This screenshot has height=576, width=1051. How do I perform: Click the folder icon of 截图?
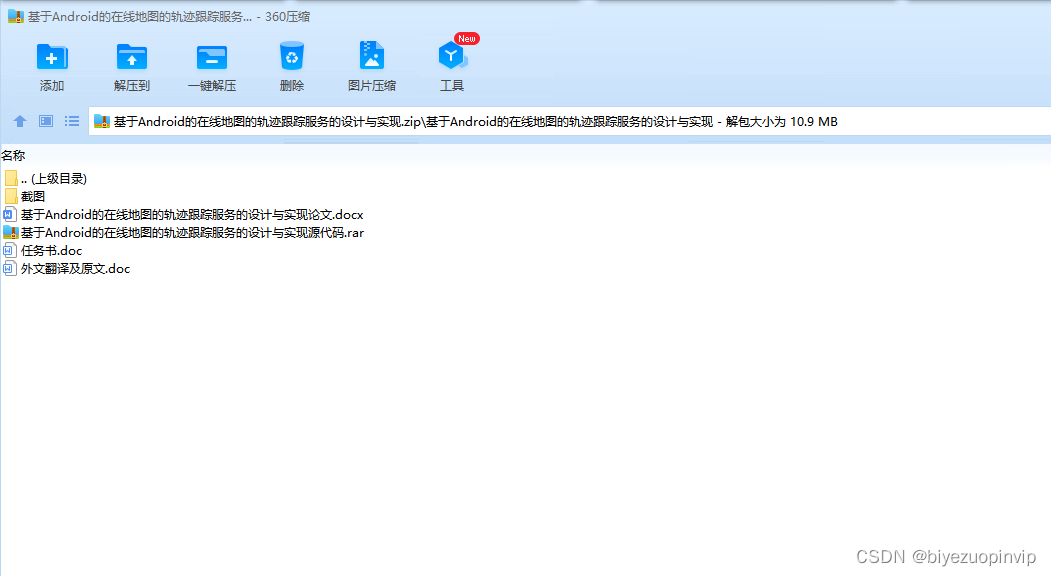pos(11,196)
